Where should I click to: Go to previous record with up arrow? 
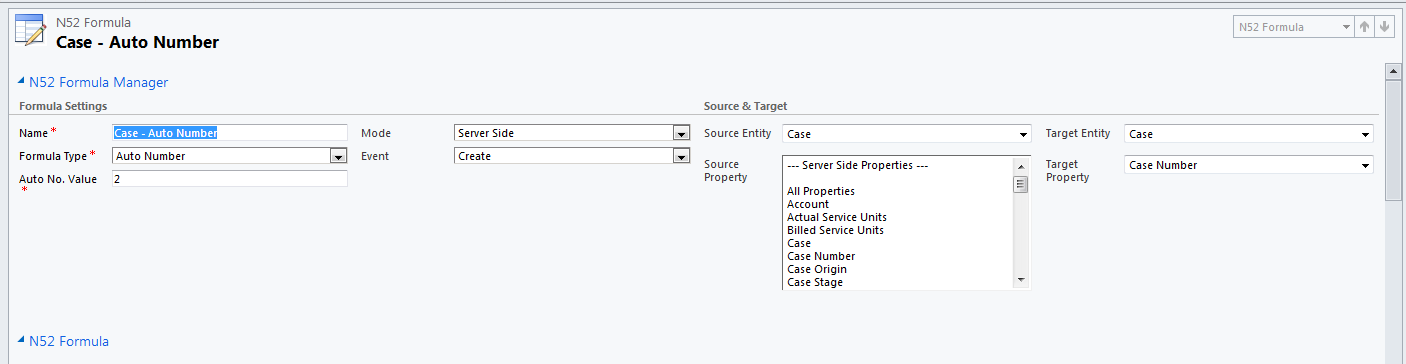[x=1364, y=27]
